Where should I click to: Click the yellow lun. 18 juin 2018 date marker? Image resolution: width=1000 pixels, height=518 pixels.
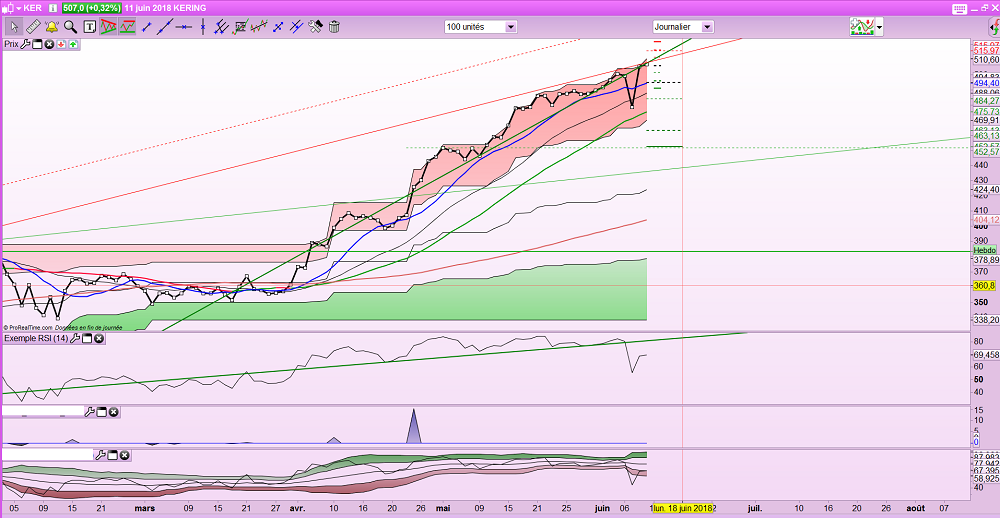(682, 508)
